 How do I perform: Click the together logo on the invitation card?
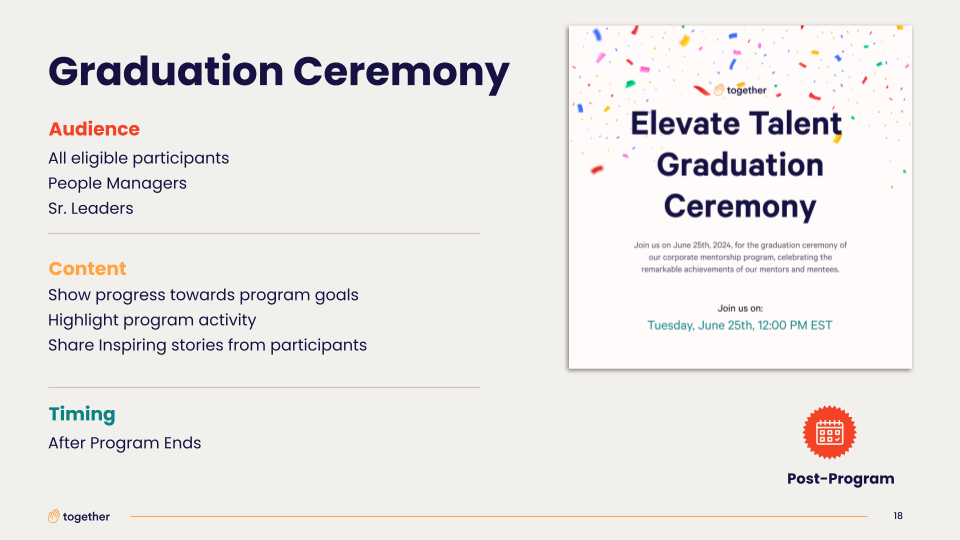pos(740,90)
